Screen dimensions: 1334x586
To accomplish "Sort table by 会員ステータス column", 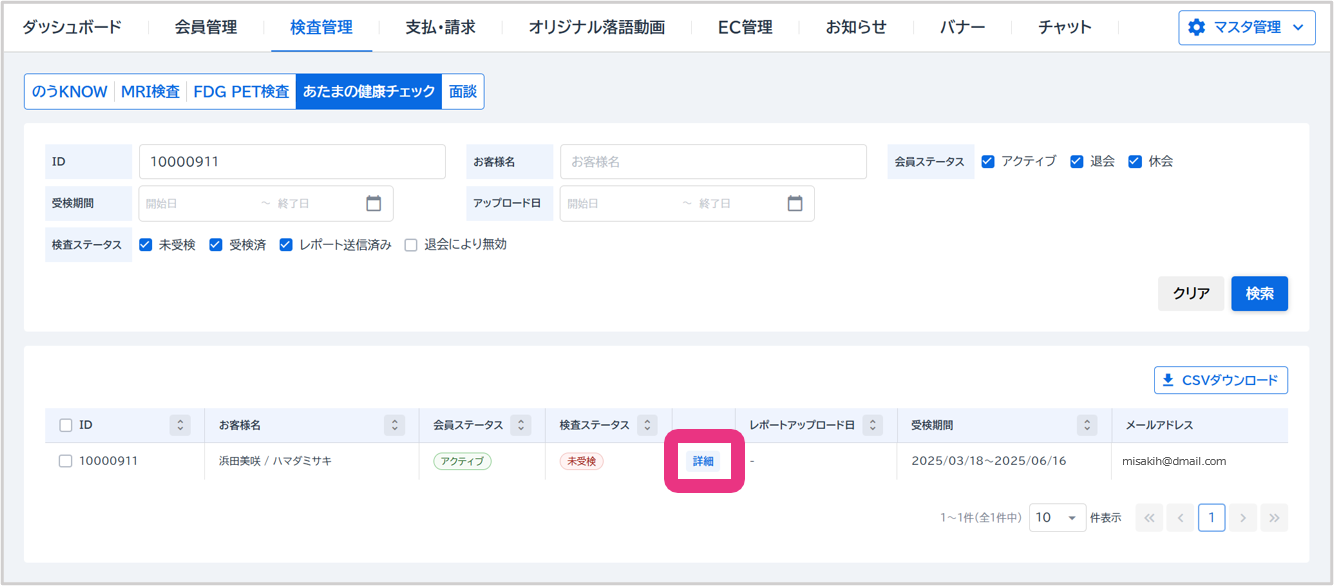I will point(520,425).
